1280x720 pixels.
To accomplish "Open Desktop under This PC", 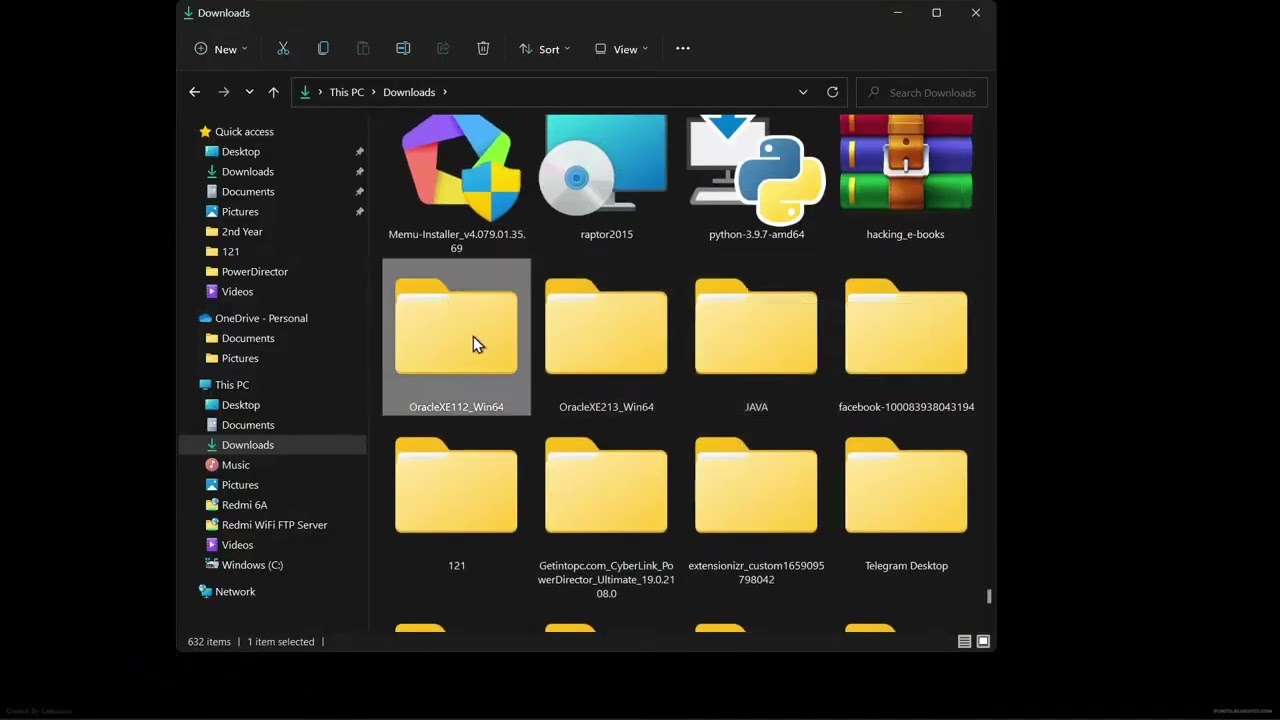I will point(241,405).
